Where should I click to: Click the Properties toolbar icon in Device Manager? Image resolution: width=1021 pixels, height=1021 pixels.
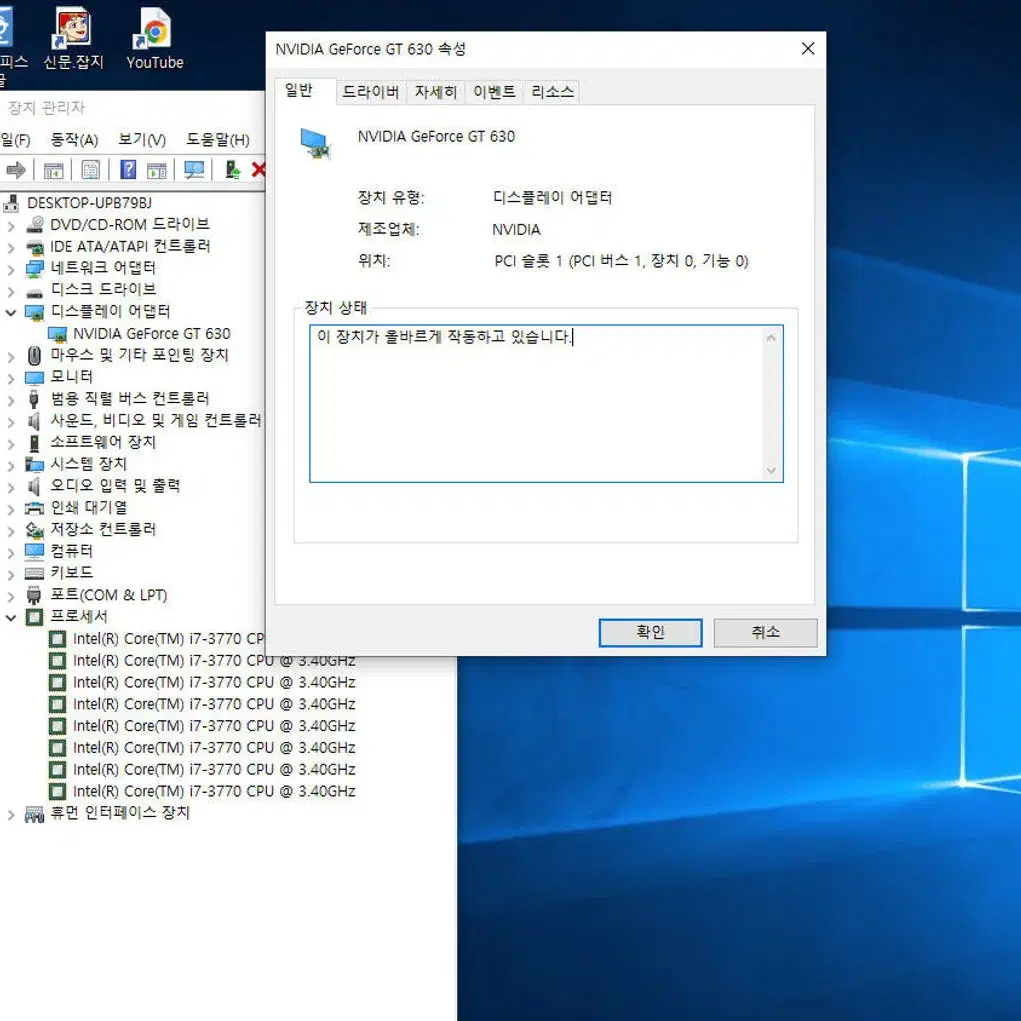click(91, 171)
